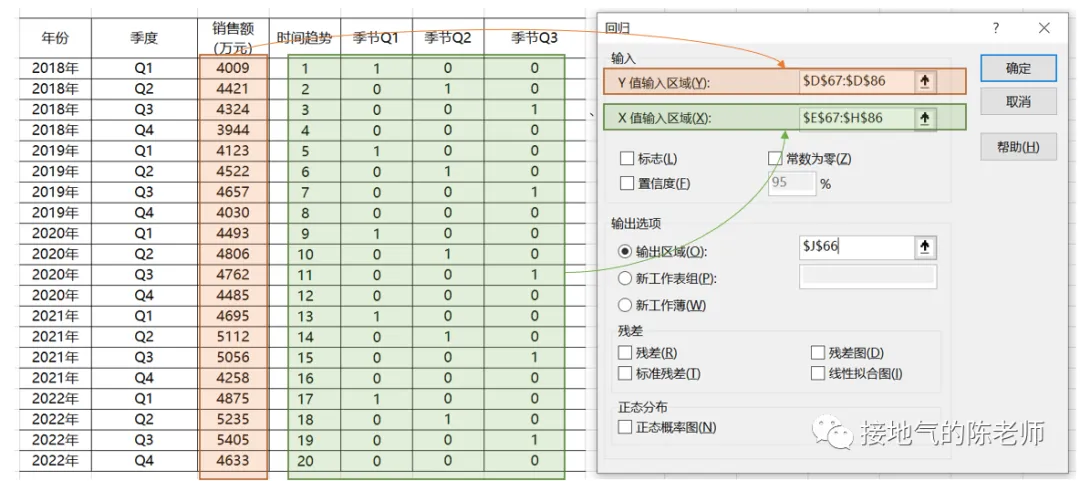The width and height of the screenshot is (1080, 481).
Task: Click the 取消 button
Action: point(1018,101)
